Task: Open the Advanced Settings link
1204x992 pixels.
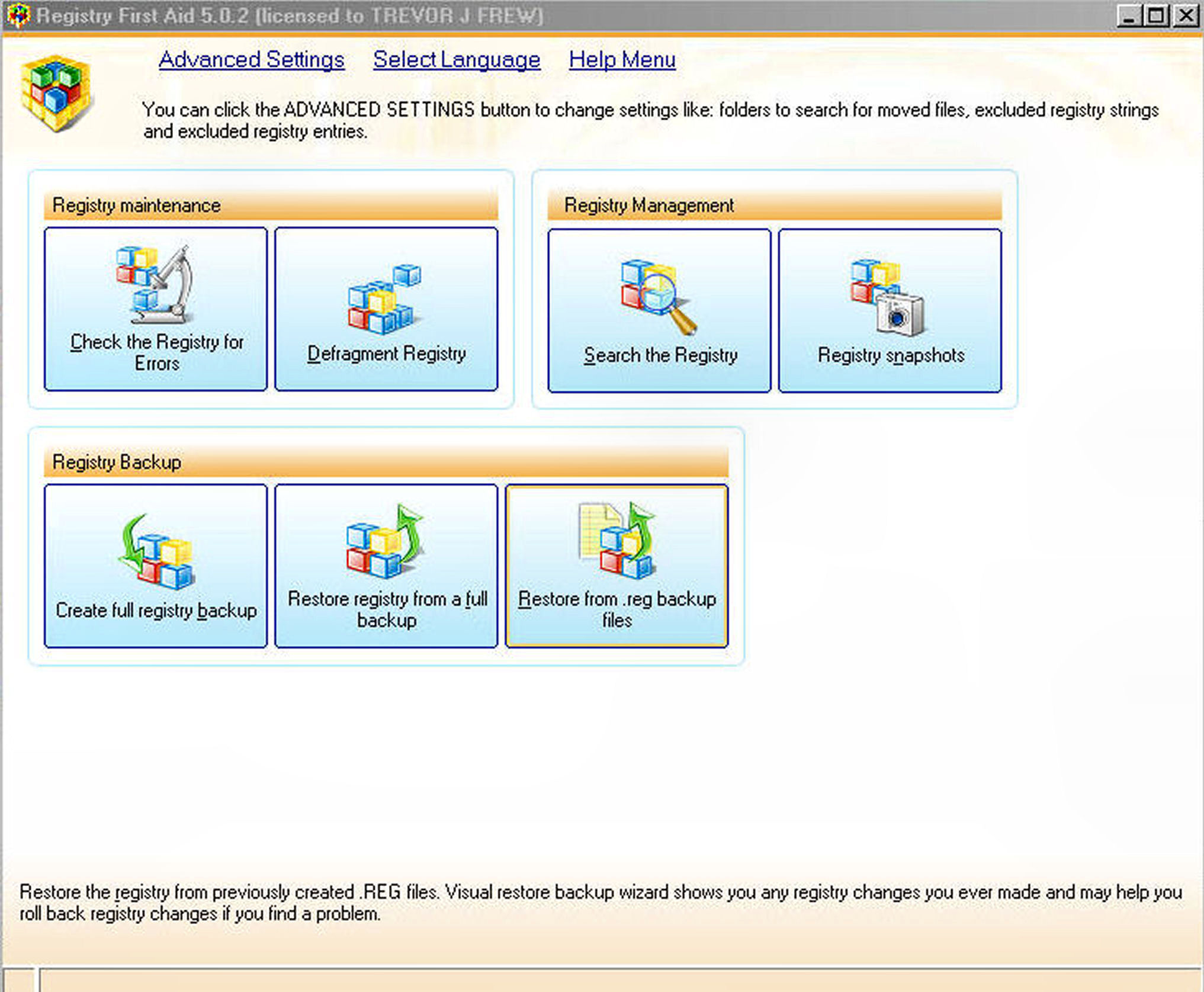Action: [x=251, y=60]
